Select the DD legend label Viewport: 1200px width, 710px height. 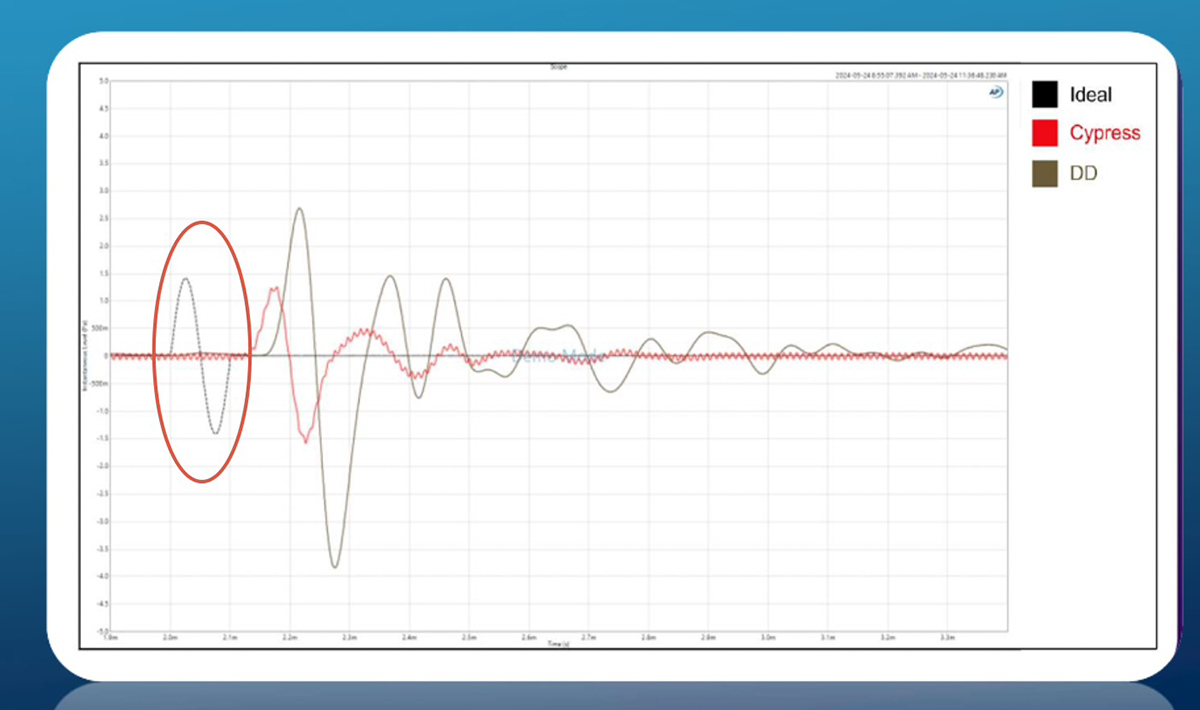click(x=1083, y=173)
